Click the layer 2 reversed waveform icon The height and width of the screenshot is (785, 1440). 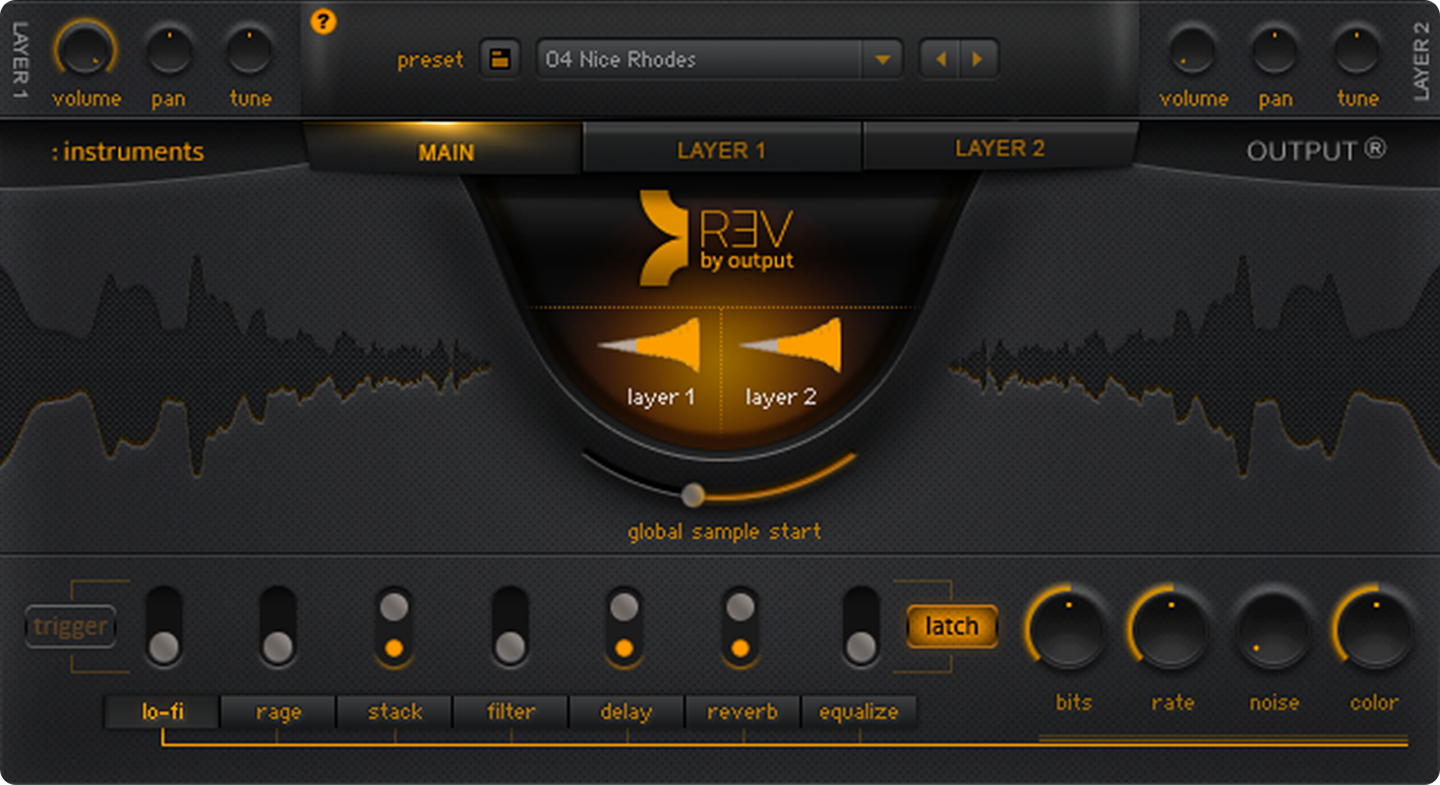coord(791,347)
